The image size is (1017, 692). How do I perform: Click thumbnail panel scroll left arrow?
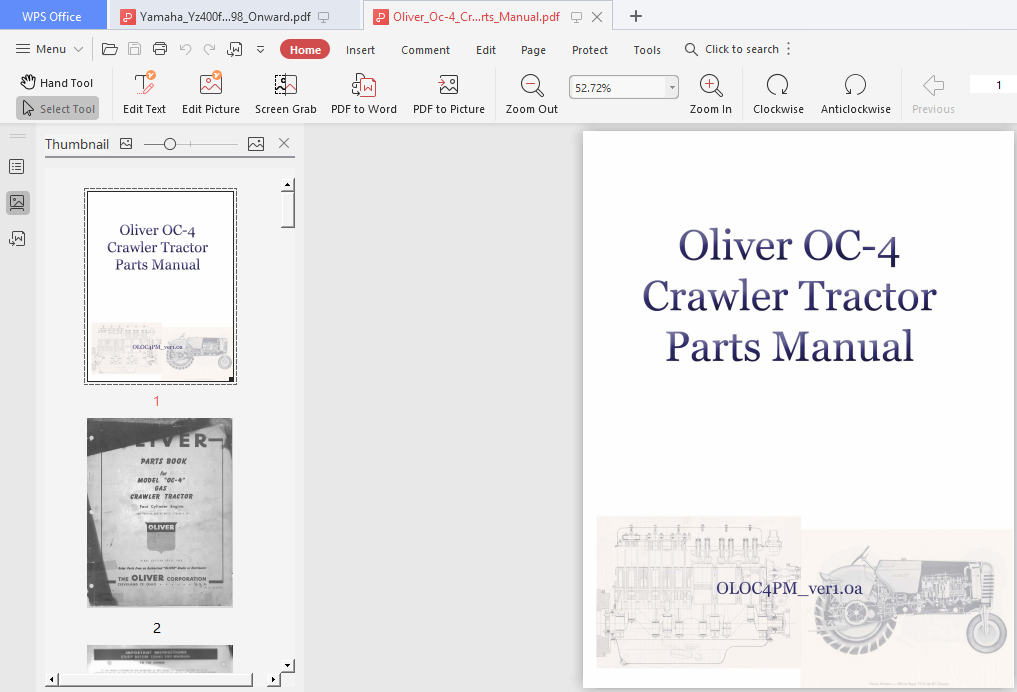coord(52,680)
